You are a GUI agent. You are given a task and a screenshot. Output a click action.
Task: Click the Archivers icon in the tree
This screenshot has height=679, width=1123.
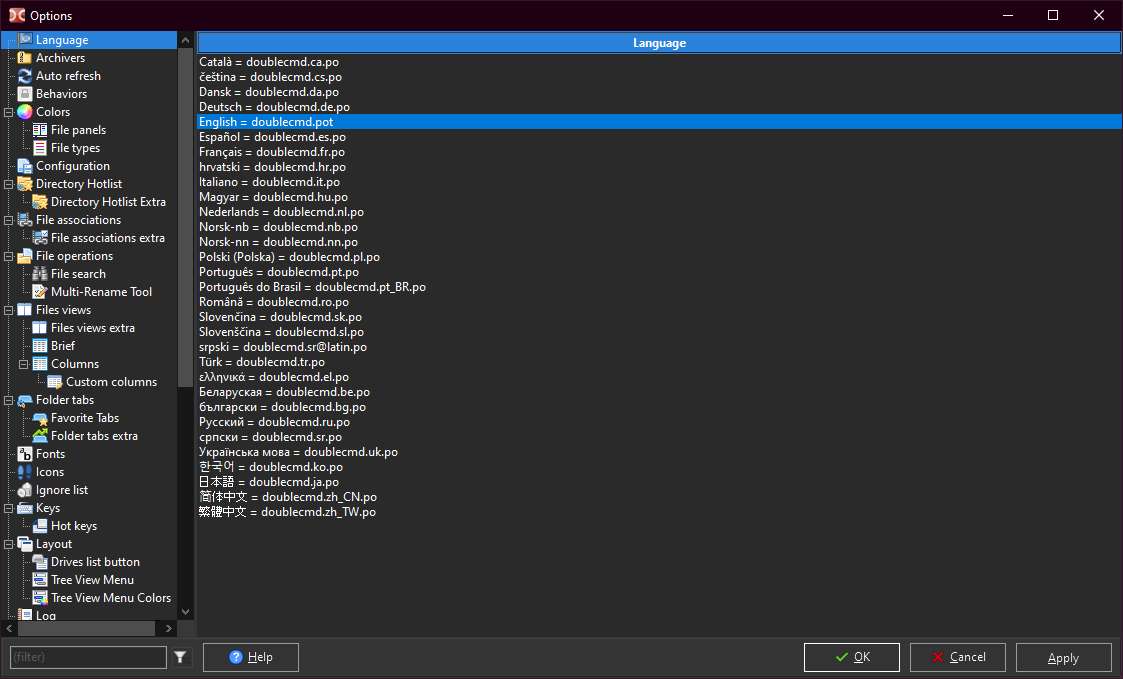coord(25,58)
